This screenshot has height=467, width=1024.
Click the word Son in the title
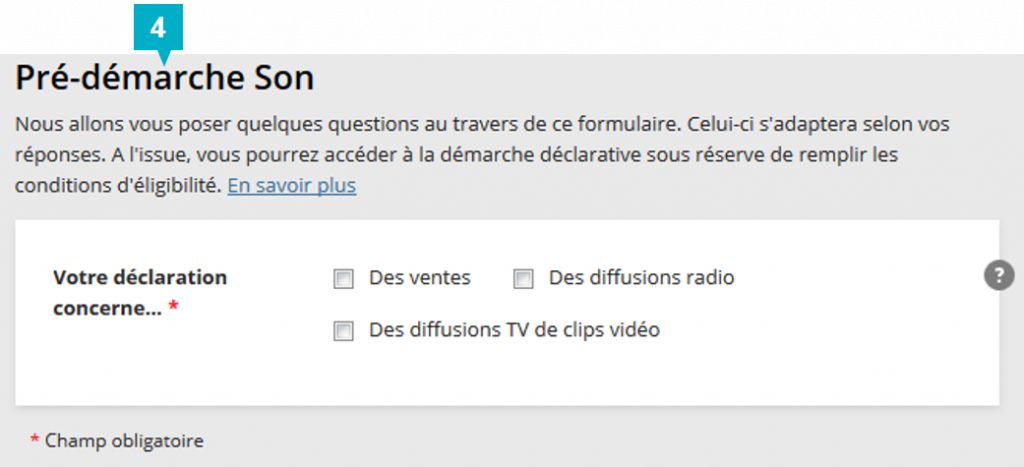(281, 78)
